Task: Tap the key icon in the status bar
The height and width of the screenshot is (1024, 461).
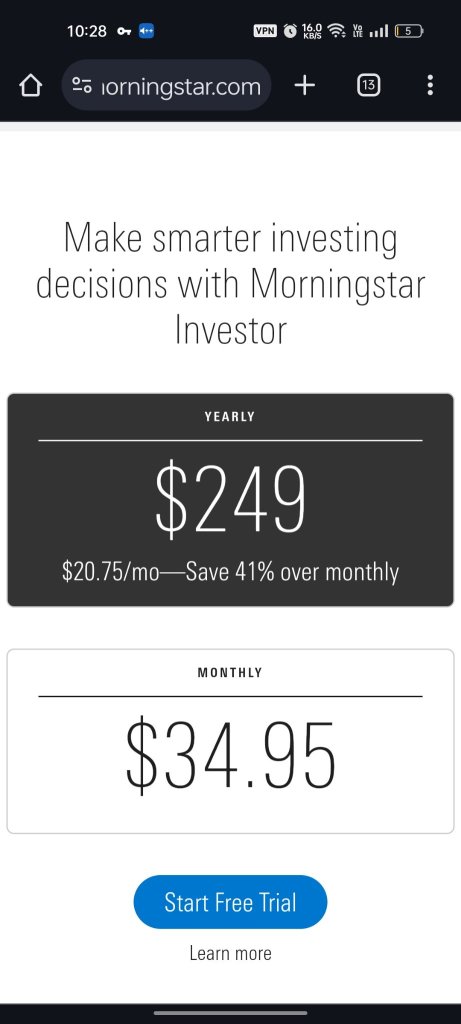Action: click(x=123, y=31)
